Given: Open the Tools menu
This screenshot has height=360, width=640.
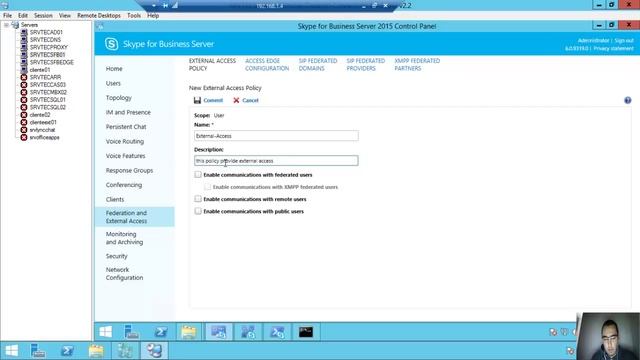Looking at the screenshot, I should (133, 16).
